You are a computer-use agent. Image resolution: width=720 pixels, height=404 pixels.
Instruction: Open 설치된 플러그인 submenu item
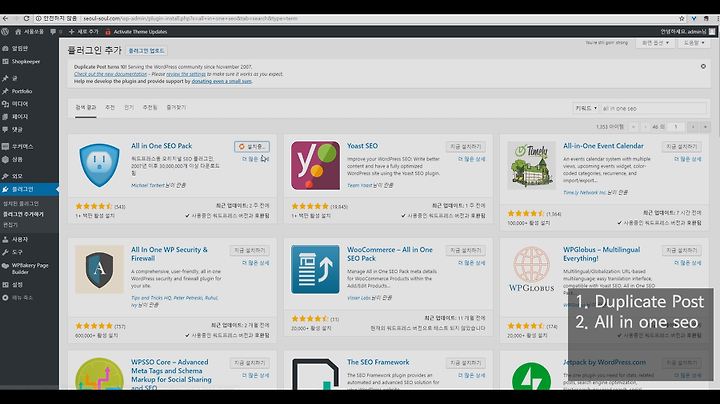[x=21, y=203]
